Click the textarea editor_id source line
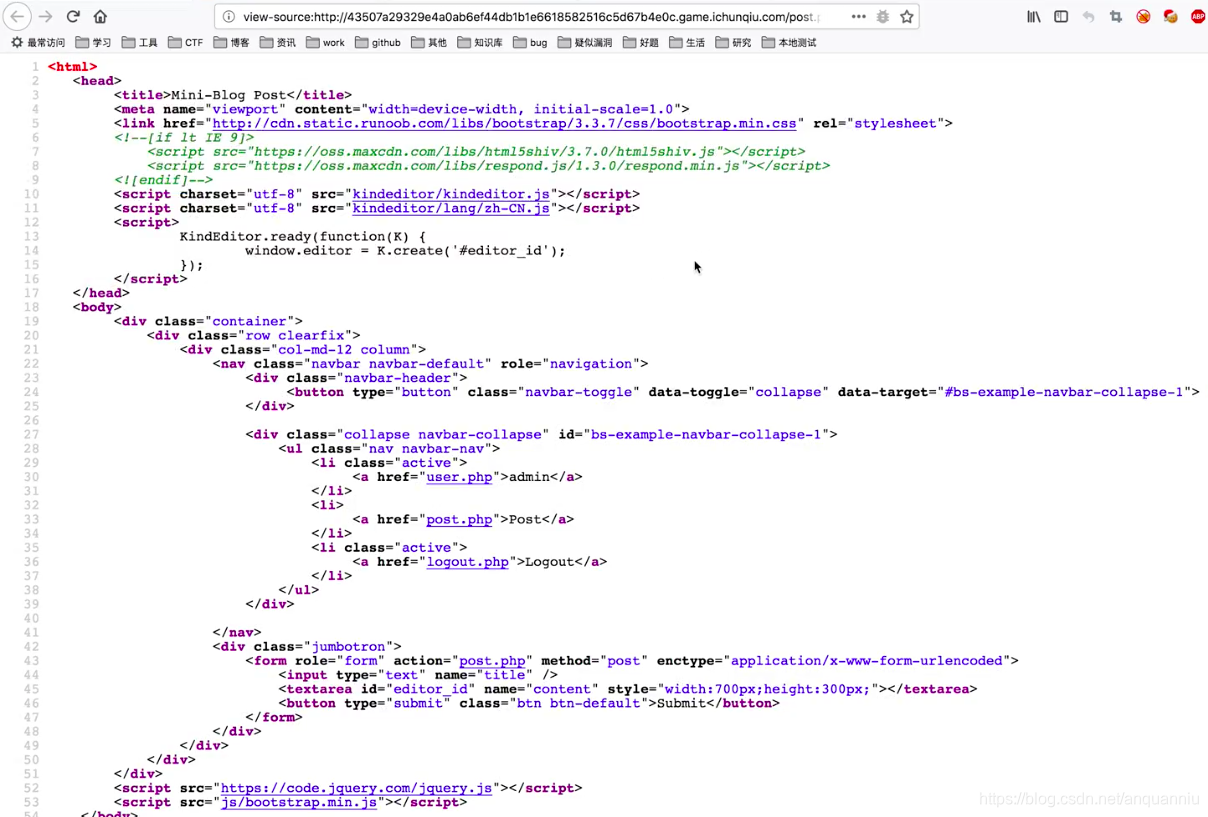The image size is (1208, 817). [x=627, y=689]
